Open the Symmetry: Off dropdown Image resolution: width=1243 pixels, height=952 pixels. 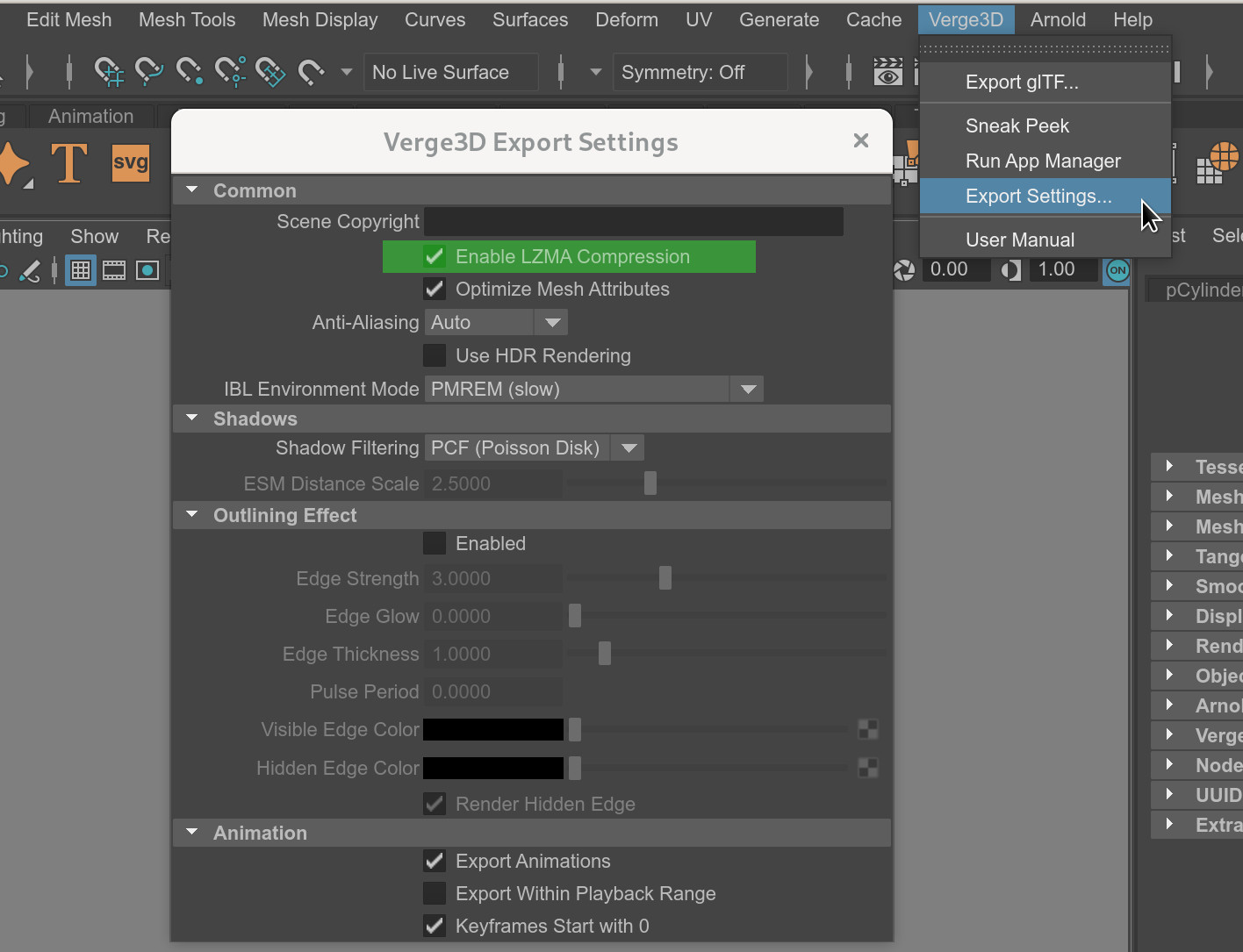click(700, 72)
